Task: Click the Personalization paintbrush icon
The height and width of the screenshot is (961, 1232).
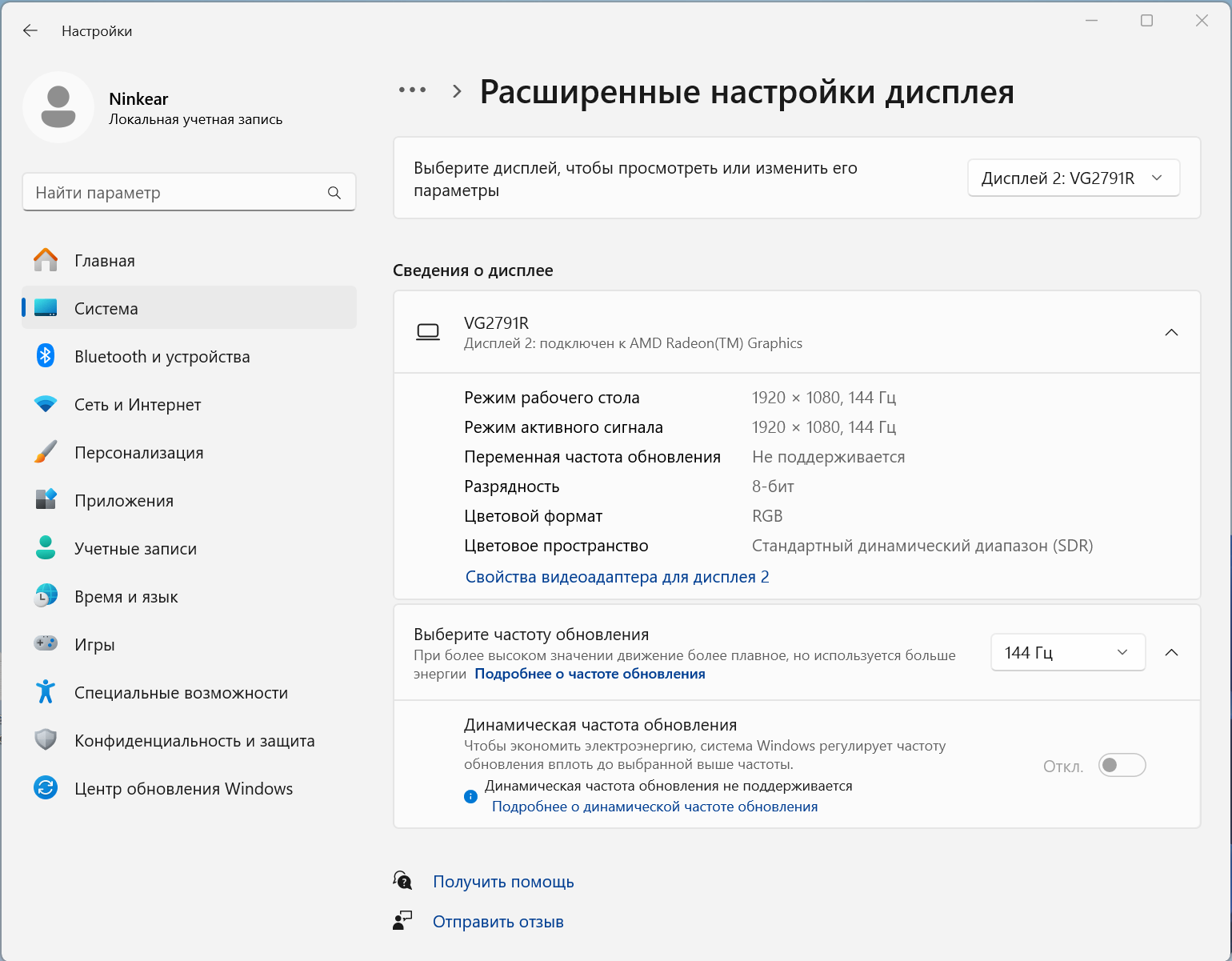Action: point(46,452)
